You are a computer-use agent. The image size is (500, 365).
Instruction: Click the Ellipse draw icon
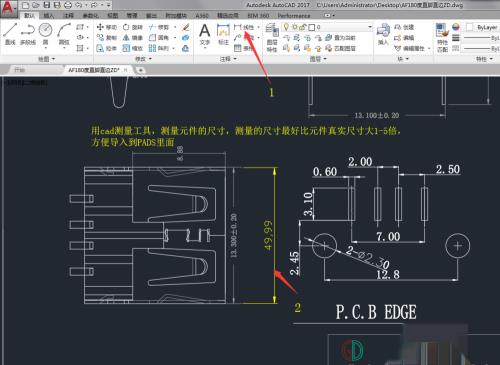80,37
